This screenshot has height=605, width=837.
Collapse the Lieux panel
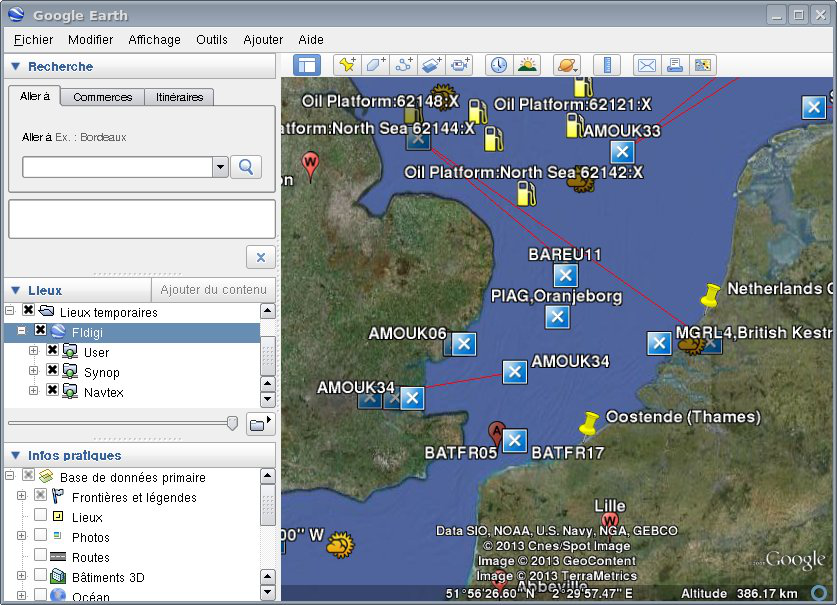[15, 290]
